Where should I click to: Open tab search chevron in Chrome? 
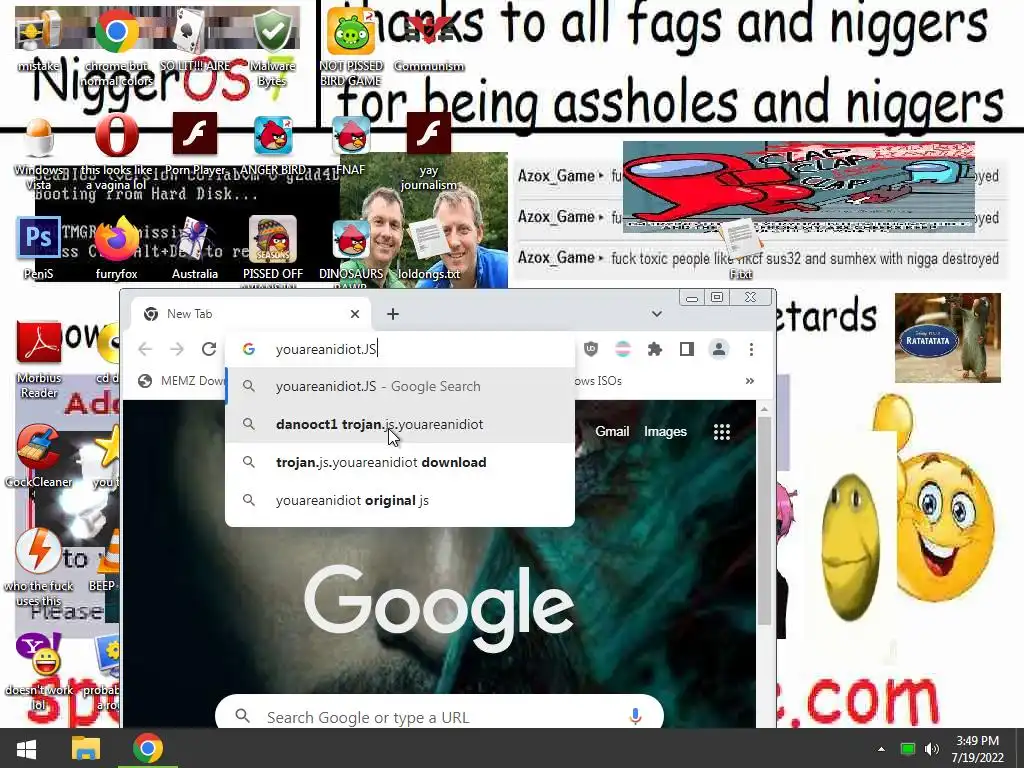pyautogui.click(x=656, y=314)
